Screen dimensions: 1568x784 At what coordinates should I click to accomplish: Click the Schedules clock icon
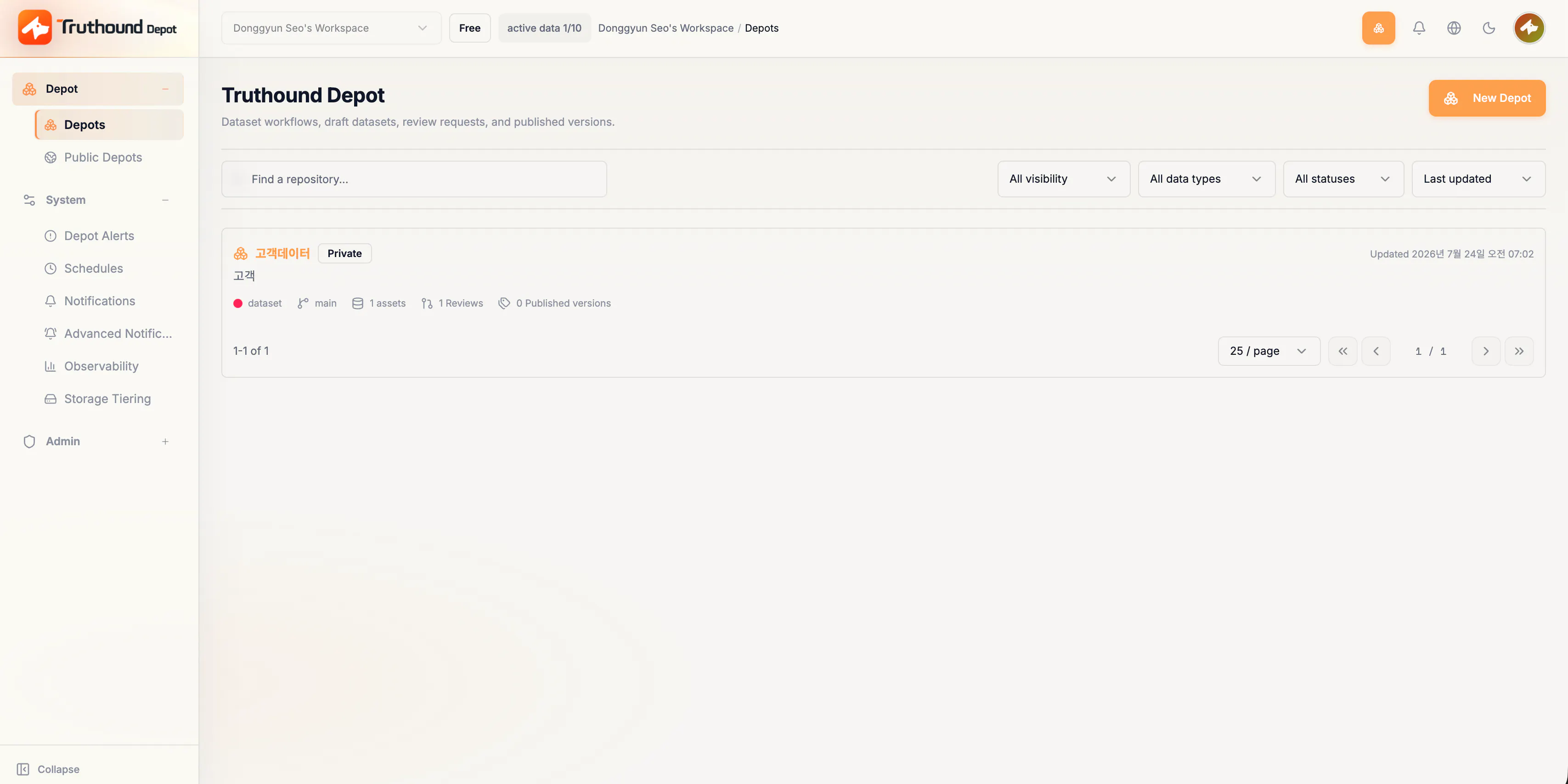point(51,269)
